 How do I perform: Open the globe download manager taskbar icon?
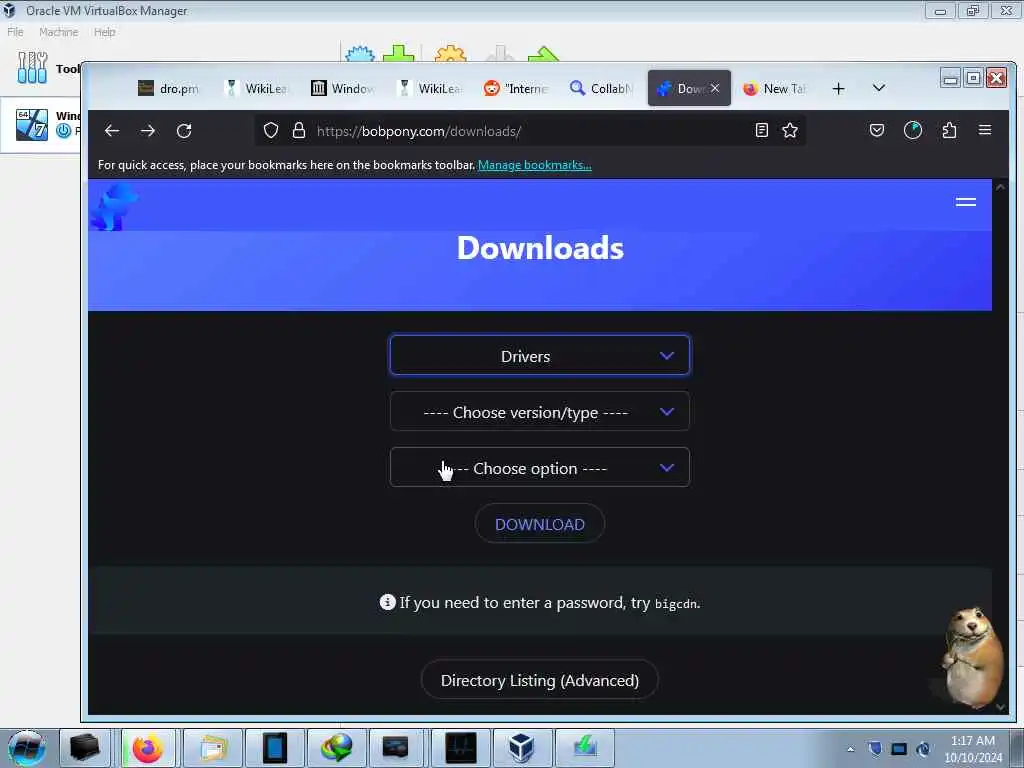tap(336, 748)
